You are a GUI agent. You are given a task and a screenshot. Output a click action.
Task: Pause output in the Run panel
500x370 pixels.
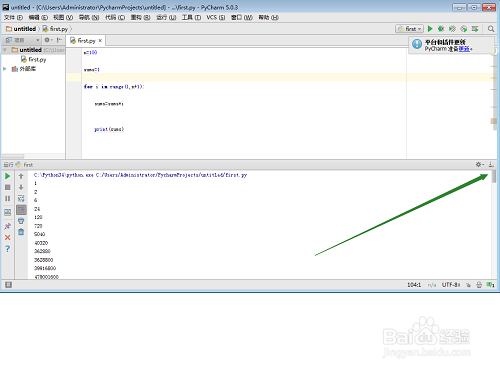pyautogui.click(x=7, y=198)
